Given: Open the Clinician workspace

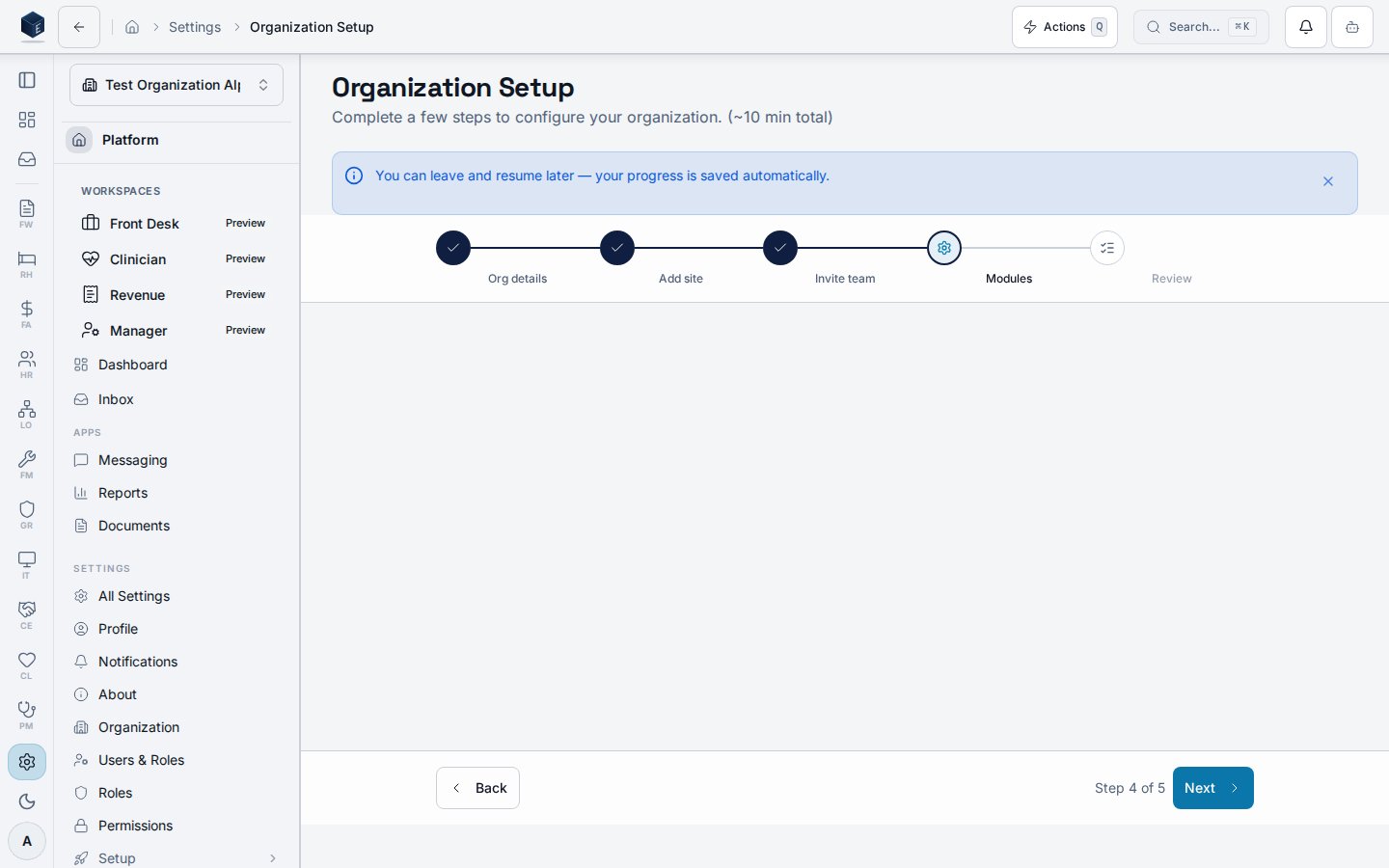Looking at the screenshot, I should [x=177, y=259].
